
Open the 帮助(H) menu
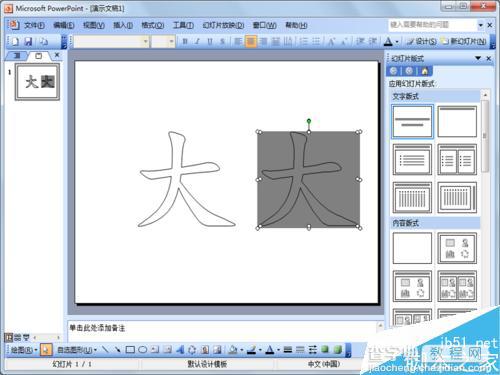296,25
